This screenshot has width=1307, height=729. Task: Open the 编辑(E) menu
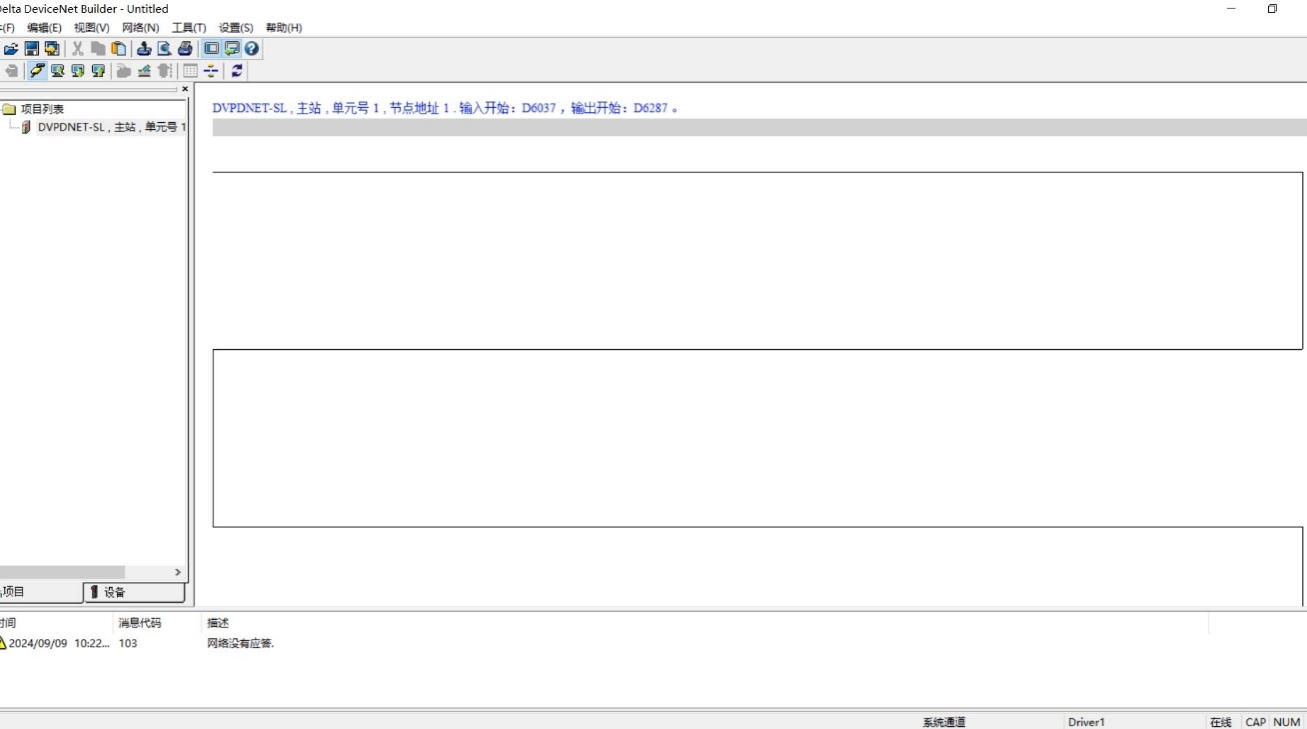(44, 28)
